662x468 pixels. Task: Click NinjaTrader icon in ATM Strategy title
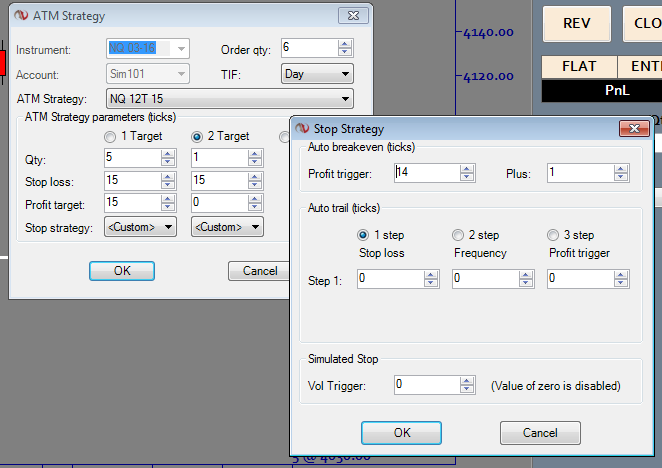pos(21,16)
